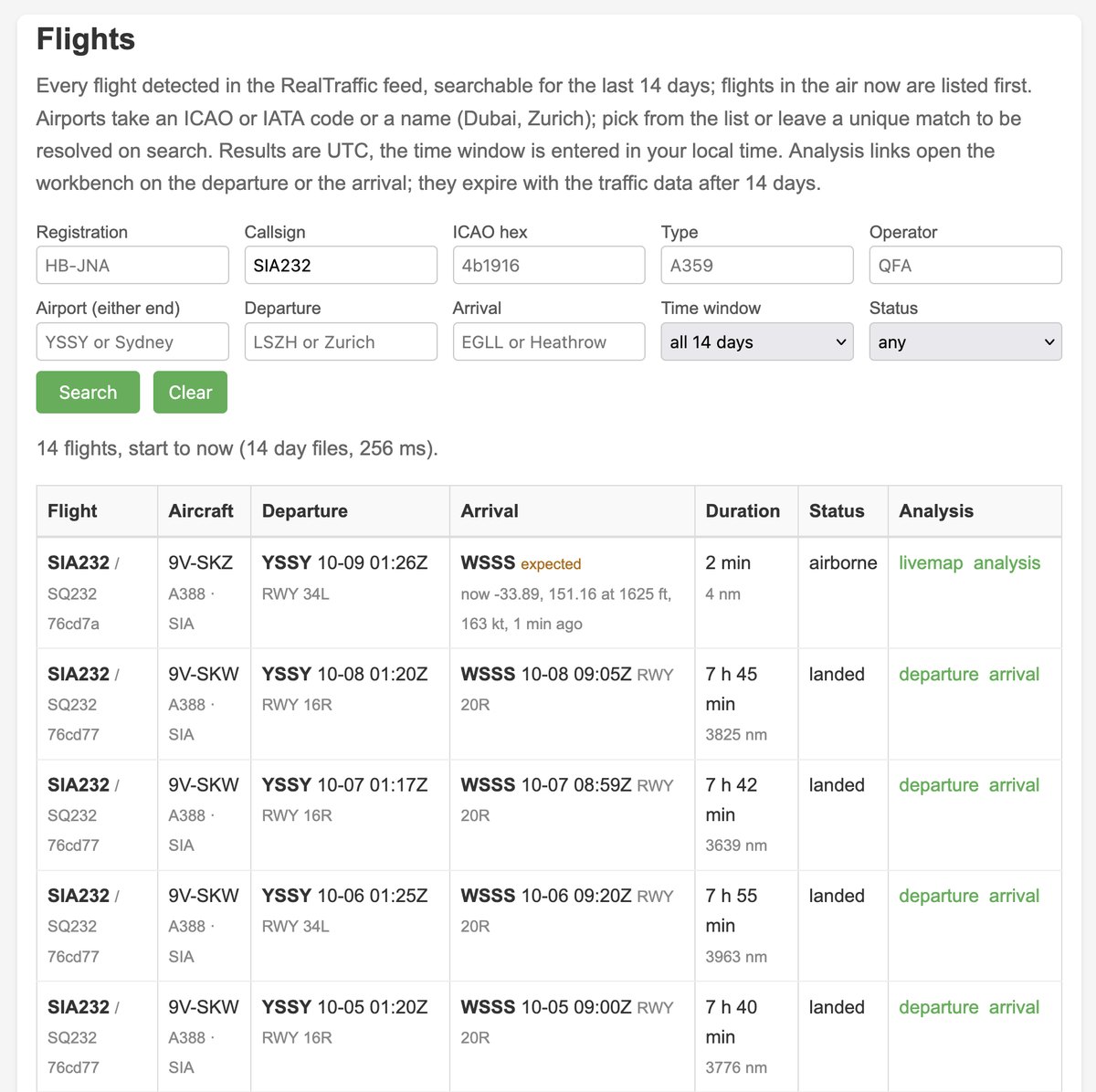
Task: Click distance '3825 nm'
Action: pyautogui.click(x=736, y=734)
